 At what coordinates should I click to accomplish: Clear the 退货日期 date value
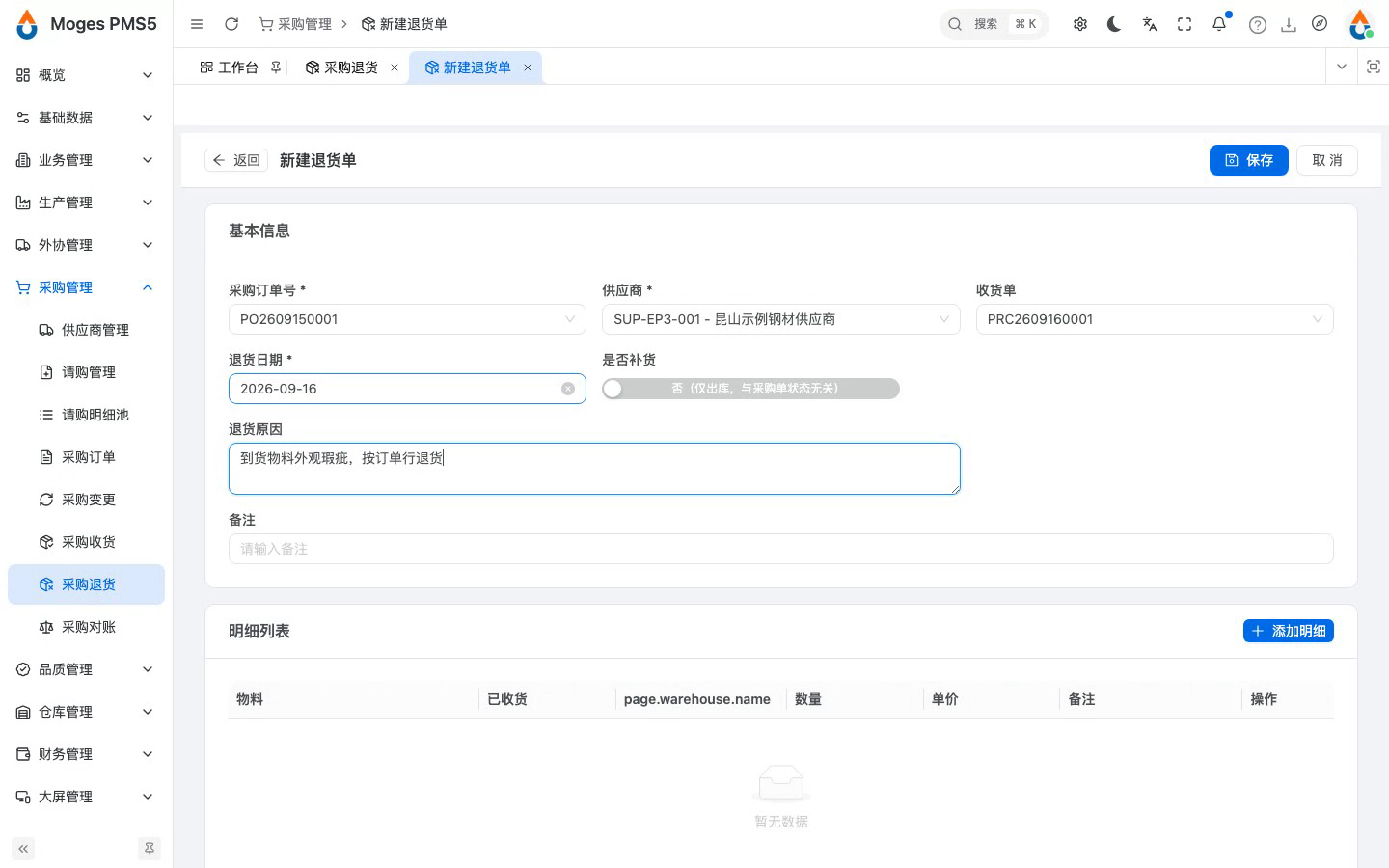568,389
